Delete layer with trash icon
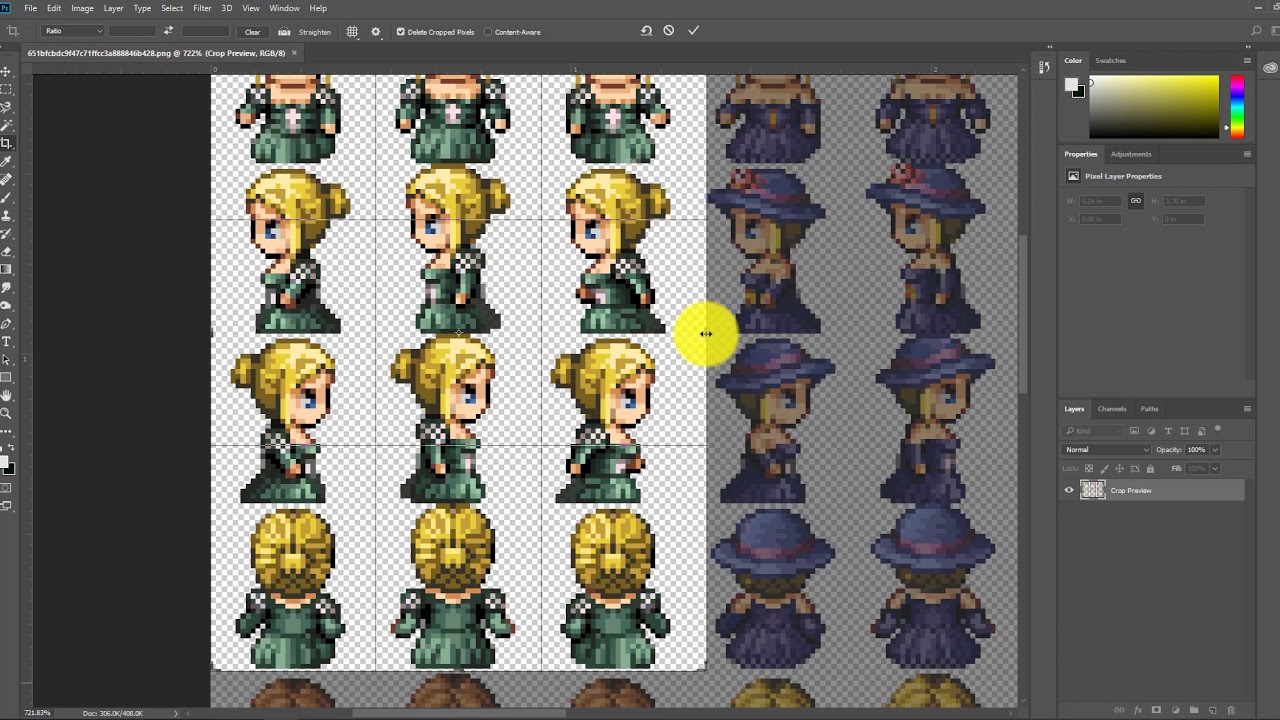The width and height of the screenshot is (1280, 720). 1231,710
